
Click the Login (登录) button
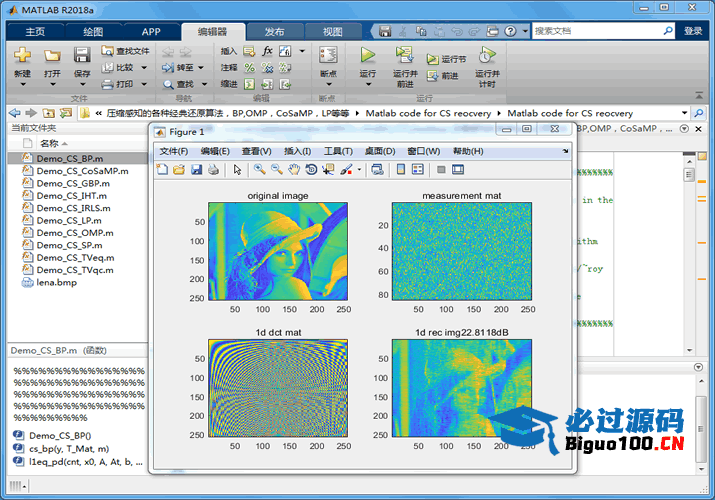coord(693,31)
